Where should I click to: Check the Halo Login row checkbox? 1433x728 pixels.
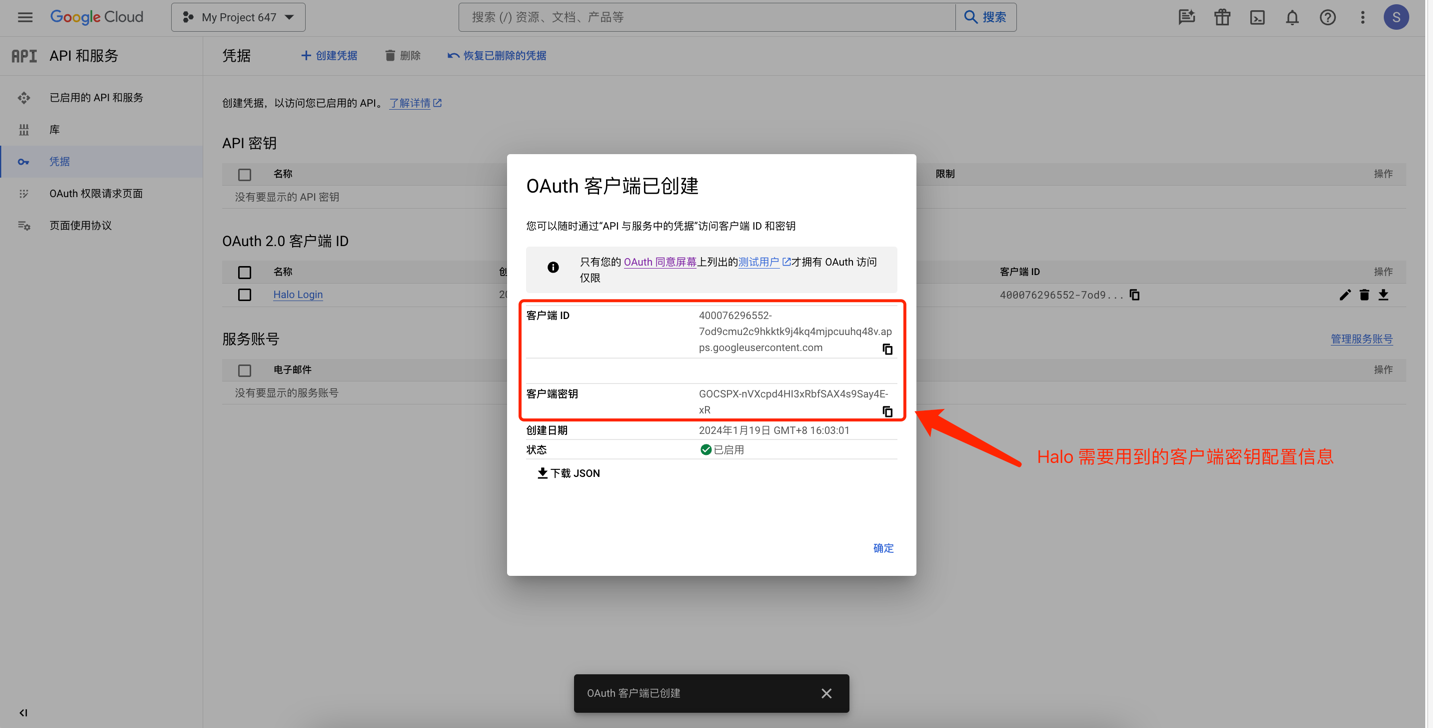point(245,295)
